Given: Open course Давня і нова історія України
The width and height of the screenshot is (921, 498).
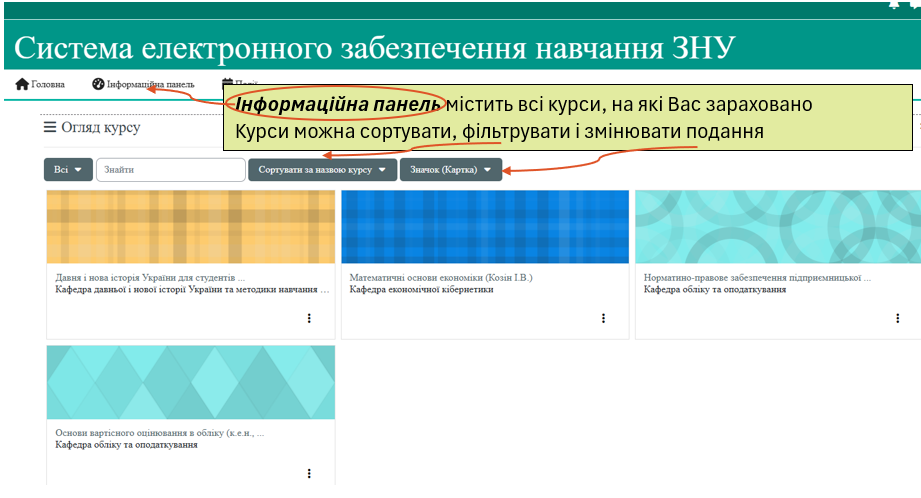Looking at the screenshot, I should pyautogui.click(x=150, y=276).
